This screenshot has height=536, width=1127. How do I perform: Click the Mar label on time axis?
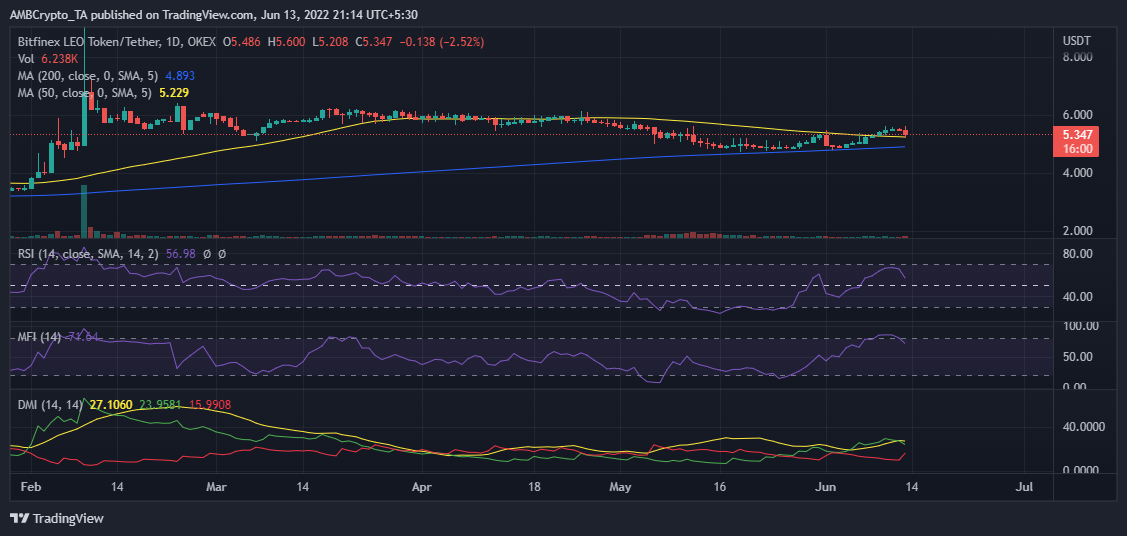tap(217, 487)
